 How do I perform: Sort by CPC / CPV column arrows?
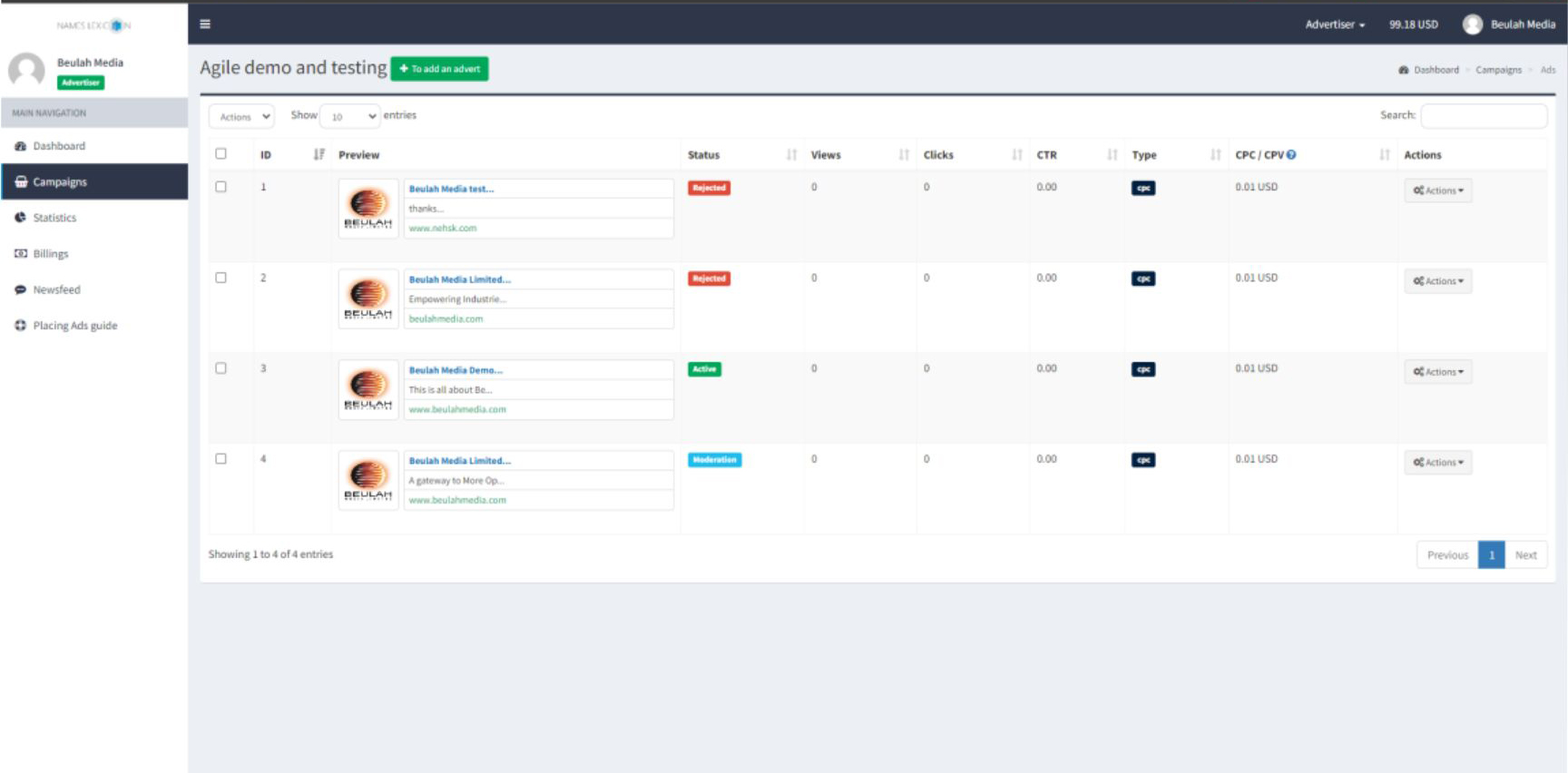1384,155
